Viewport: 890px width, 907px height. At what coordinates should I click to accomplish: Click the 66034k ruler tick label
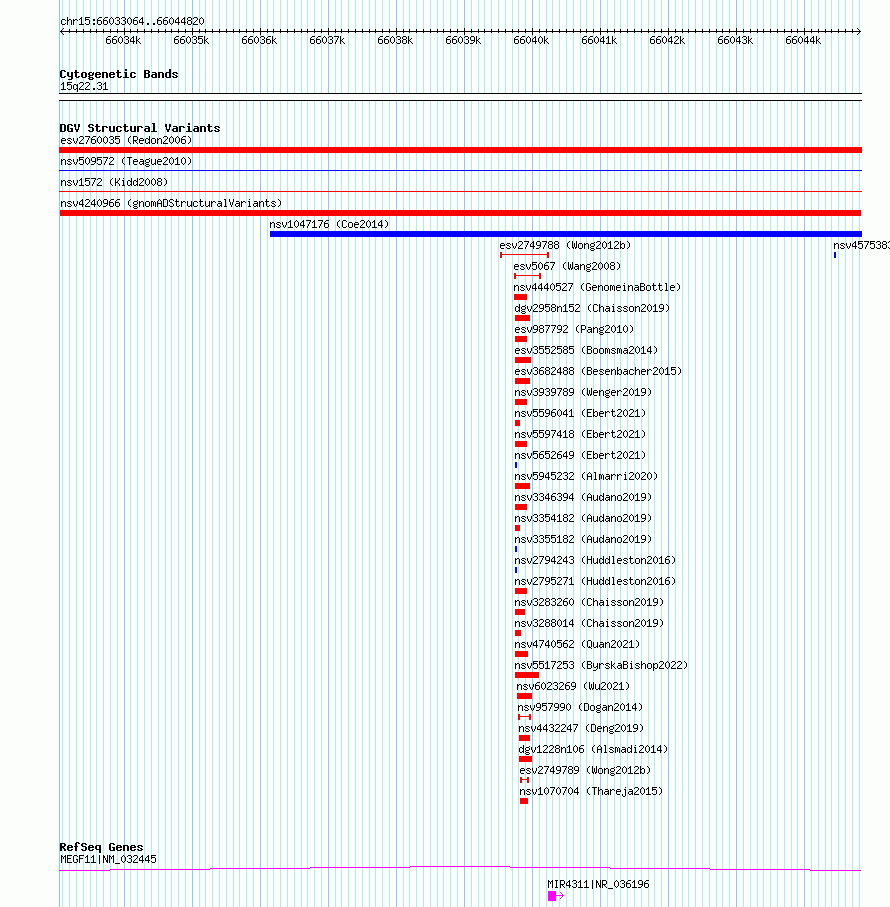123,40
